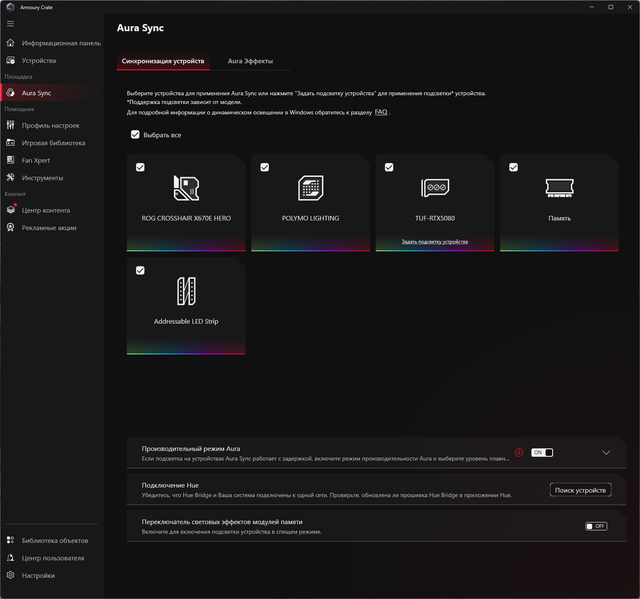Click the Armoury Crate logo in title bar
Image resolution: width=640 pixels, height=599 pixels.
pos(11,7)
